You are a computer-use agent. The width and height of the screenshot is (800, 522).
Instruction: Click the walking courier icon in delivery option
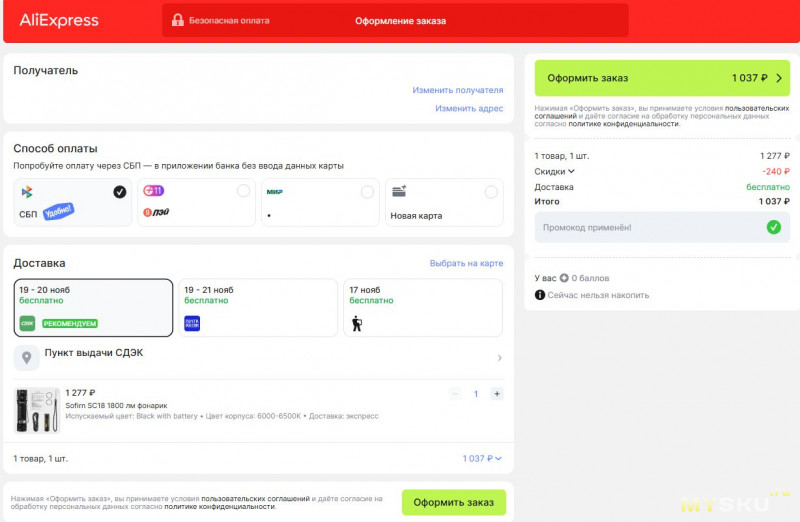357,323
